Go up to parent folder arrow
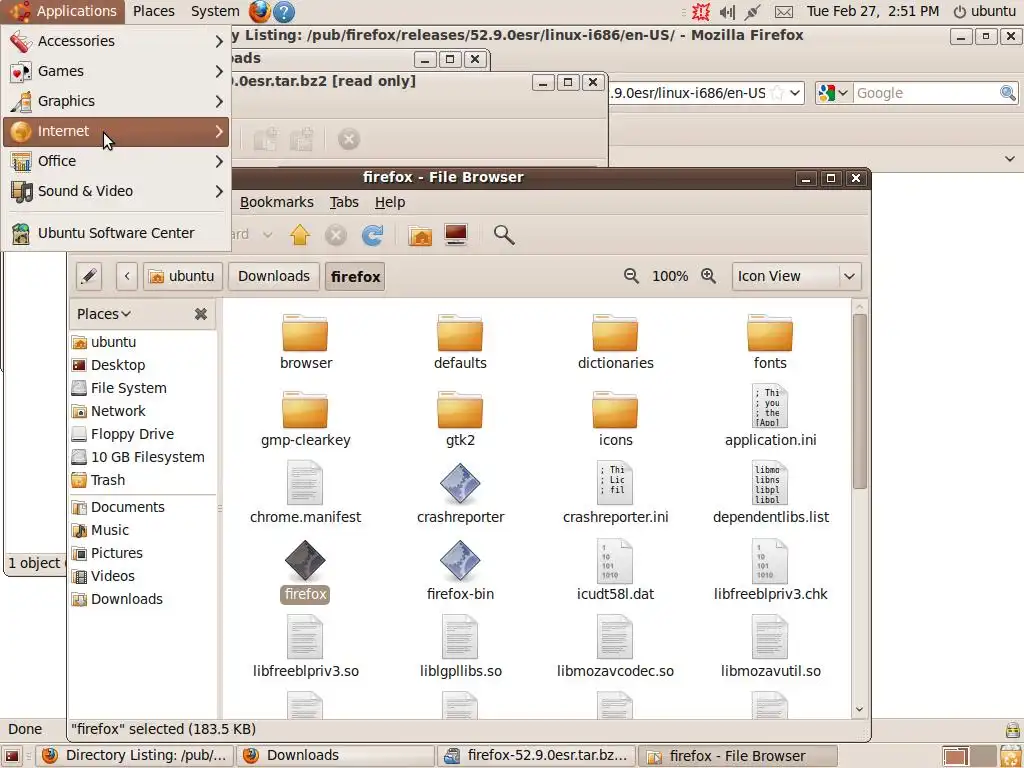This screenshot has width=1024, height=768. [x=300, y=234]
